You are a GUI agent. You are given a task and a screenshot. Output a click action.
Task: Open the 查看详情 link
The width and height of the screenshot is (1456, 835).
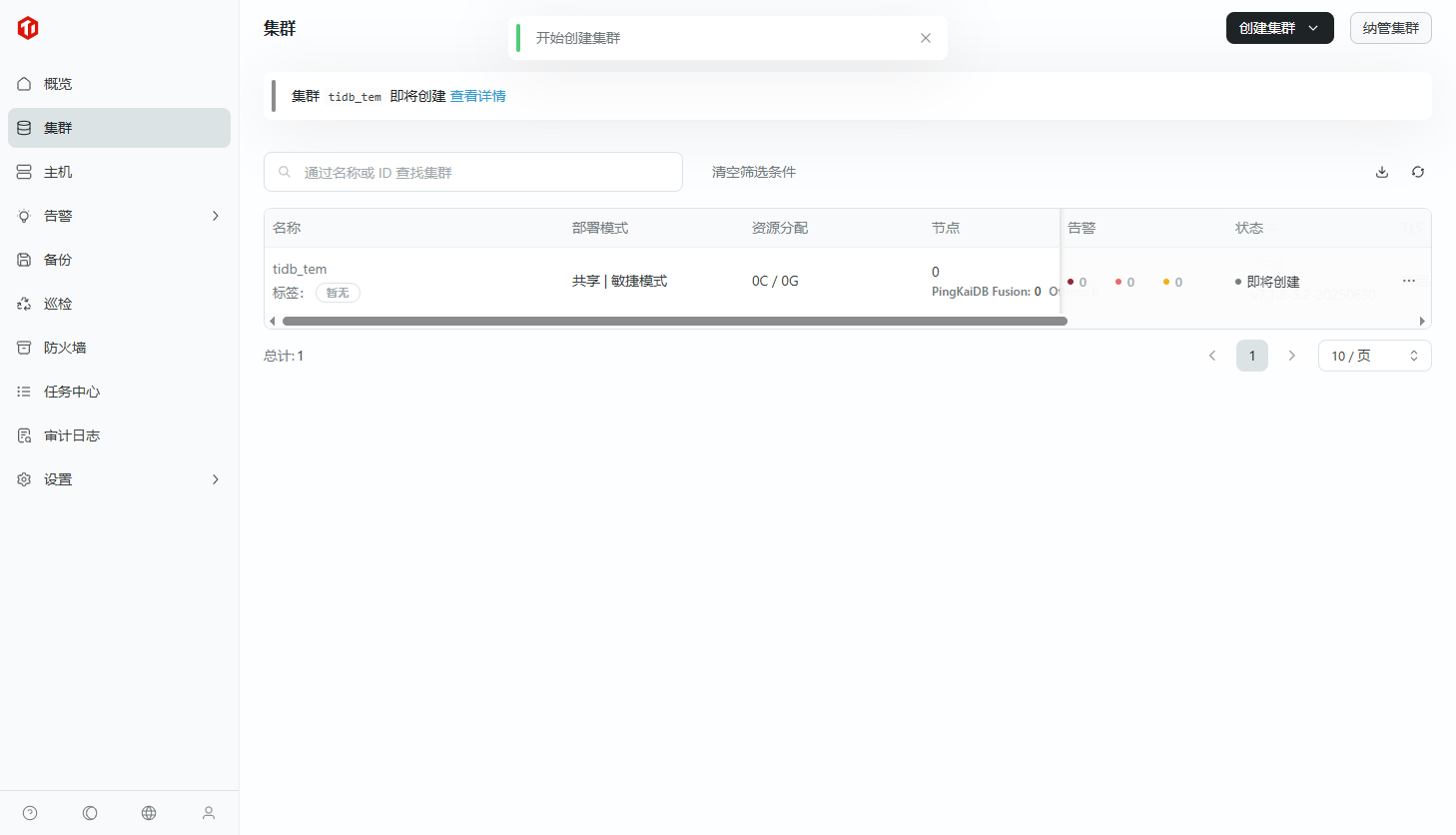pyautogui.click(x=477, y=96)
